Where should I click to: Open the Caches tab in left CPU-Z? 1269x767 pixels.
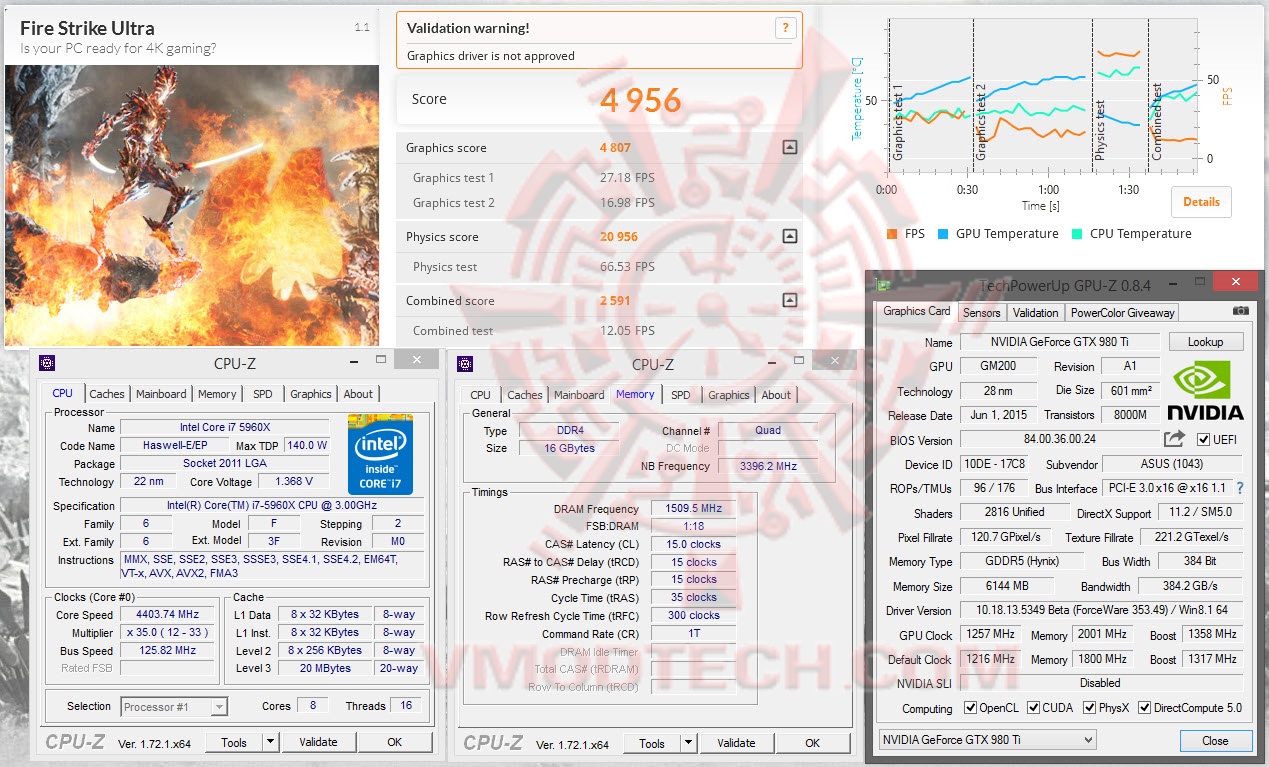107,394
